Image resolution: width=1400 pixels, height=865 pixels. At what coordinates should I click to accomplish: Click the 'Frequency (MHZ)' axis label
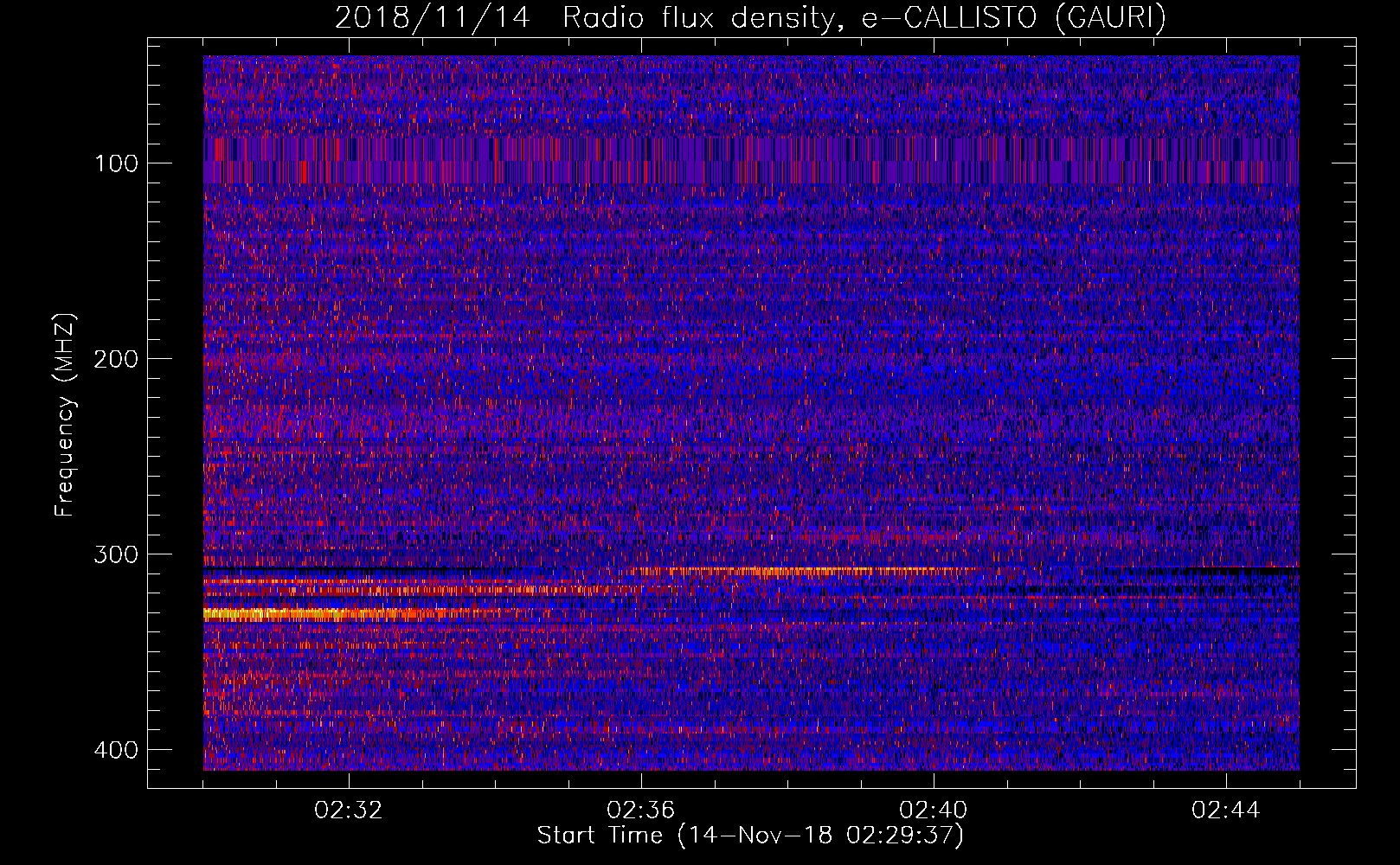pos(65,415)
